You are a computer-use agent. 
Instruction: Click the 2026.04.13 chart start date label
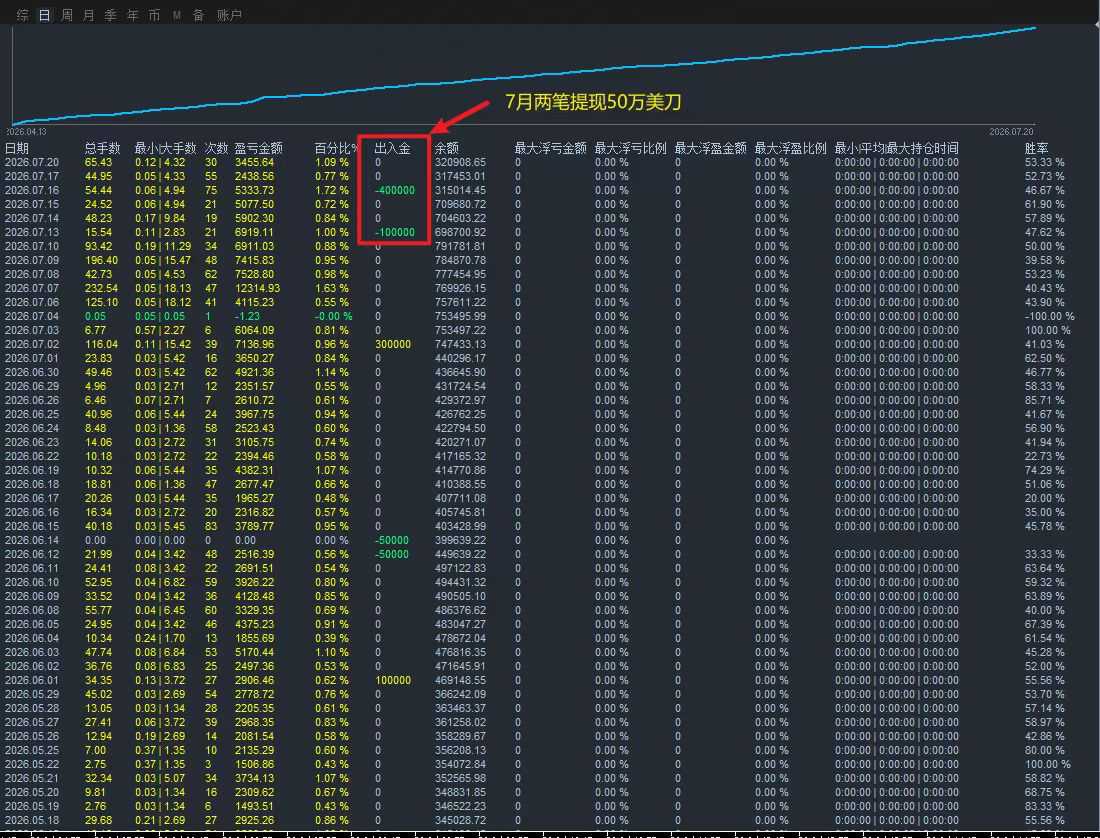tap(27, 132)
